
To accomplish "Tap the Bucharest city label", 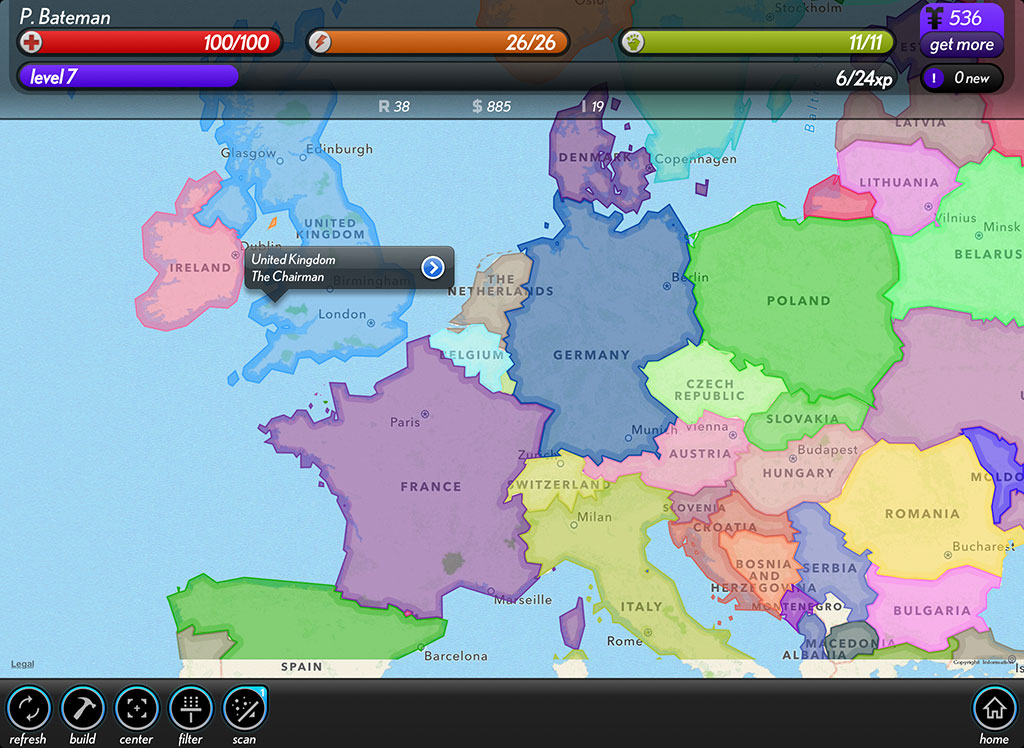I will pos(983,546).
